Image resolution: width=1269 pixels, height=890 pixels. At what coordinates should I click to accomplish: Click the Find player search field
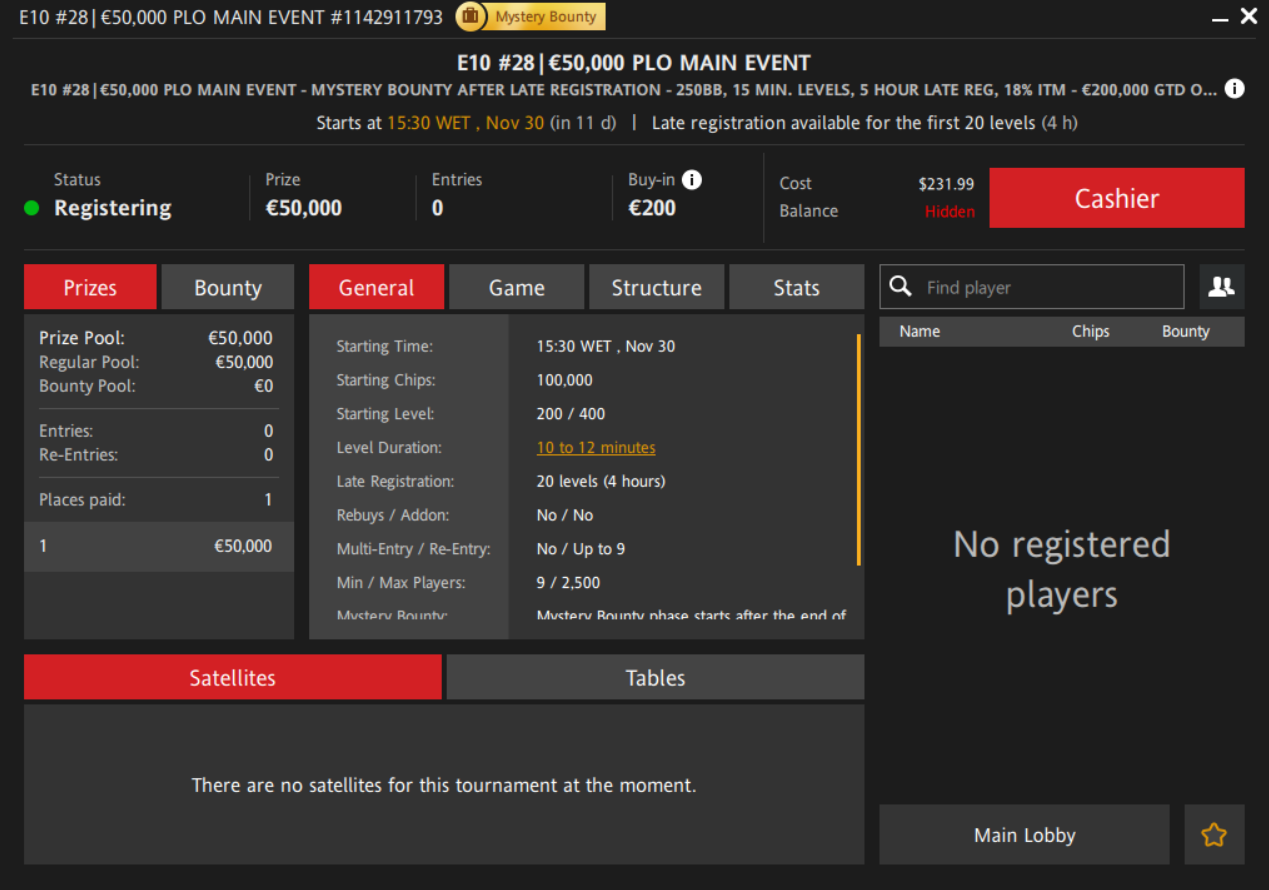(x=1050, y=288)
